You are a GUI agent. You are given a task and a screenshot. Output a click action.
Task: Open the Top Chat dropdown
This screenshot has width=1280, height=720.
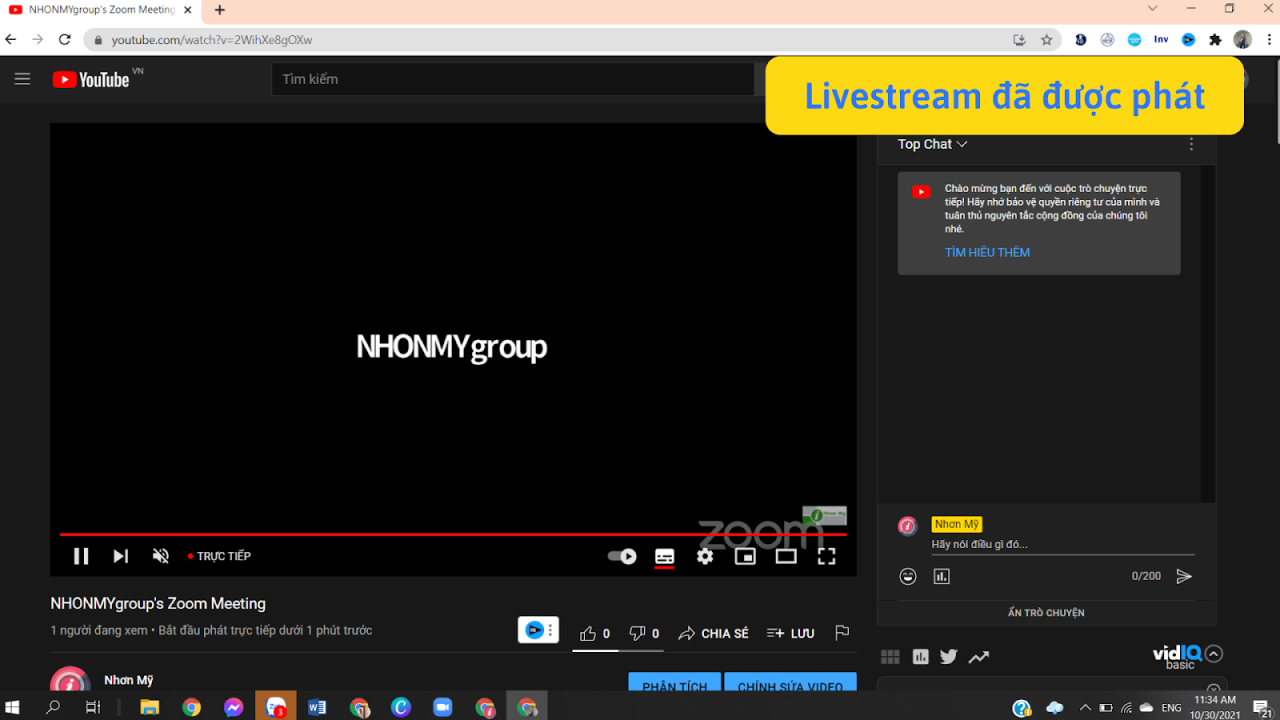click(x=931, y=144)
